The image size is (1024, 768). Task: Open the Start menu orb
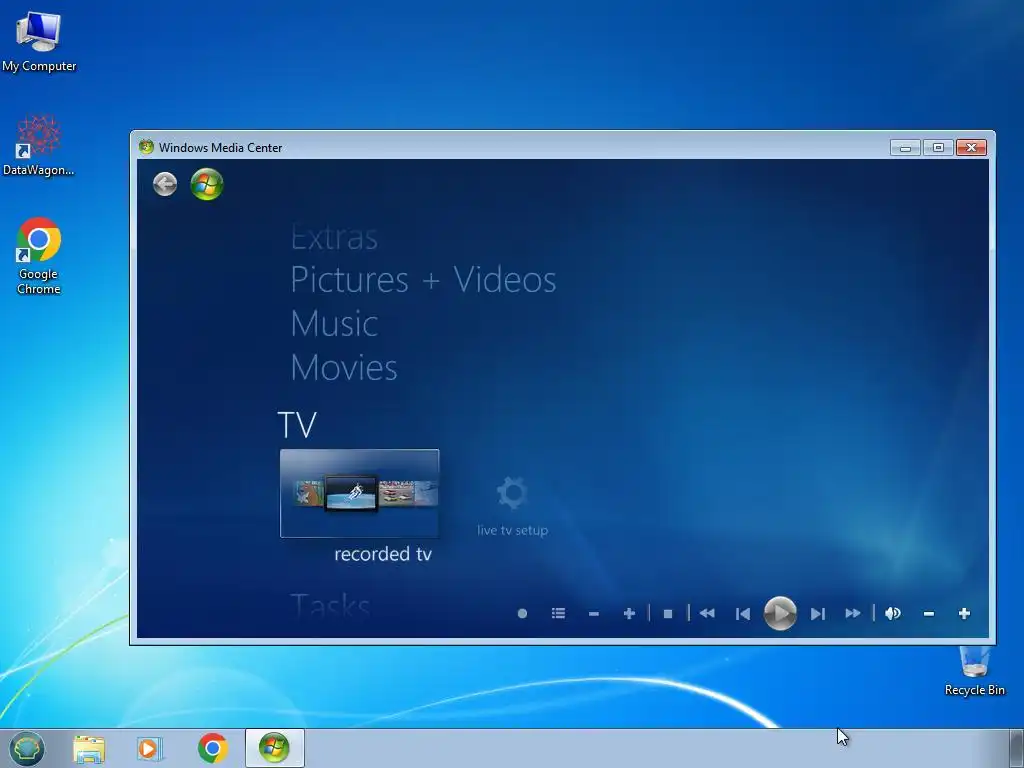pos(27,748)
